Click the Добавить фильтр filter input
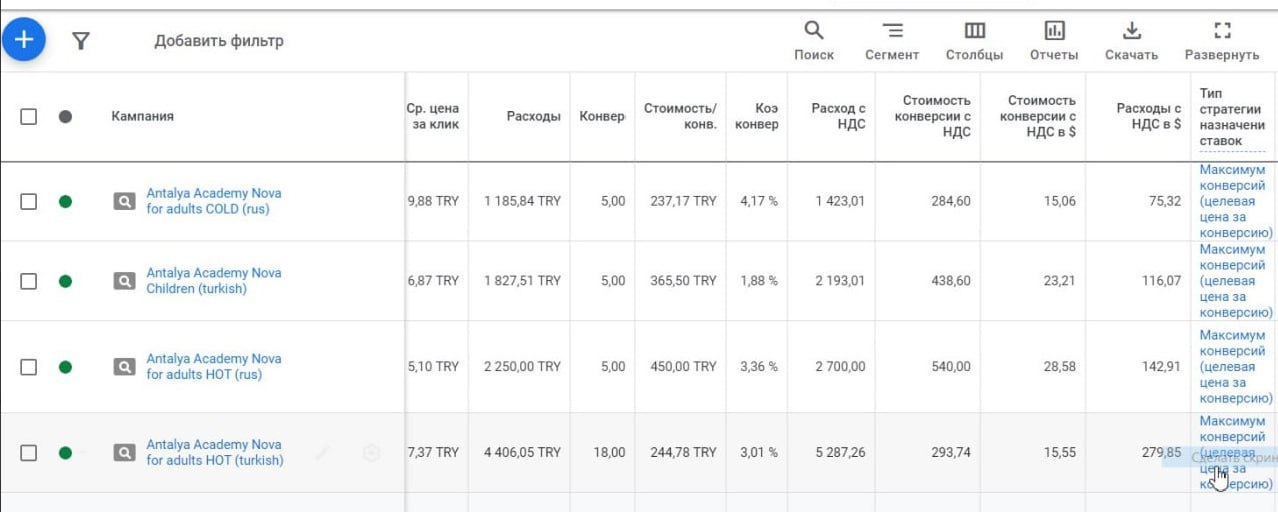Image resolution: width=1278 pixels, height=512 pixels. point(219,41)
